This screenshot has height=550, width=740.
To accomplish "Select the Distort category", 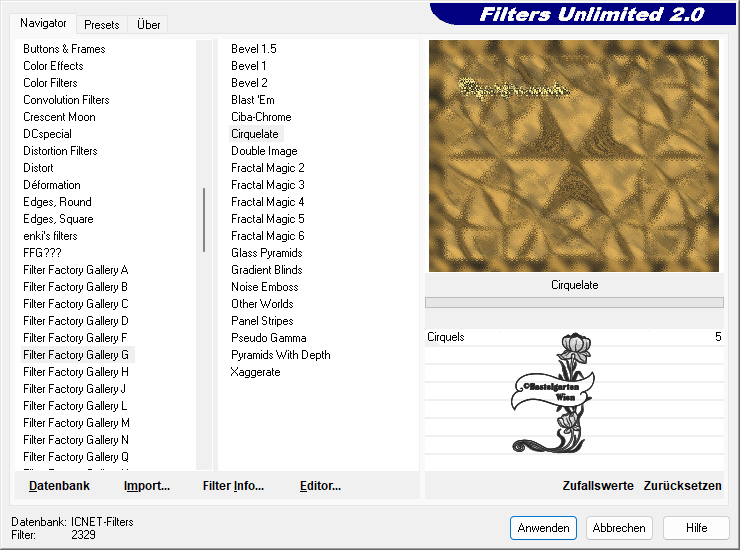I will [38, 168].
